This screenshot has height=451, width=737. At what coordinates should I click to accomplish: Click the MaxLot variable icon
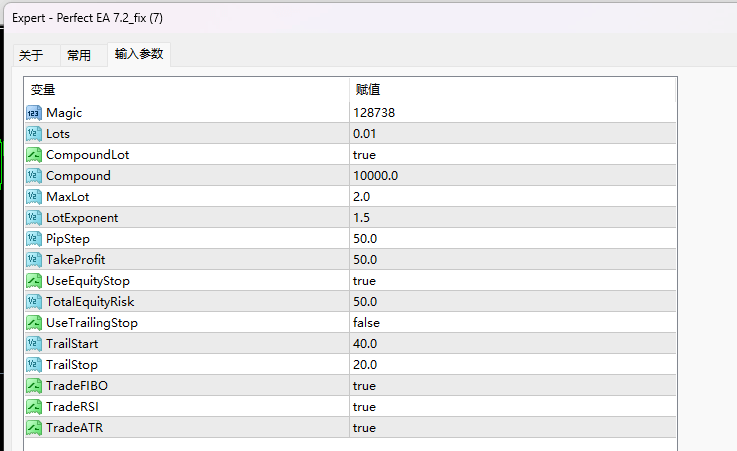click(33, 197)
